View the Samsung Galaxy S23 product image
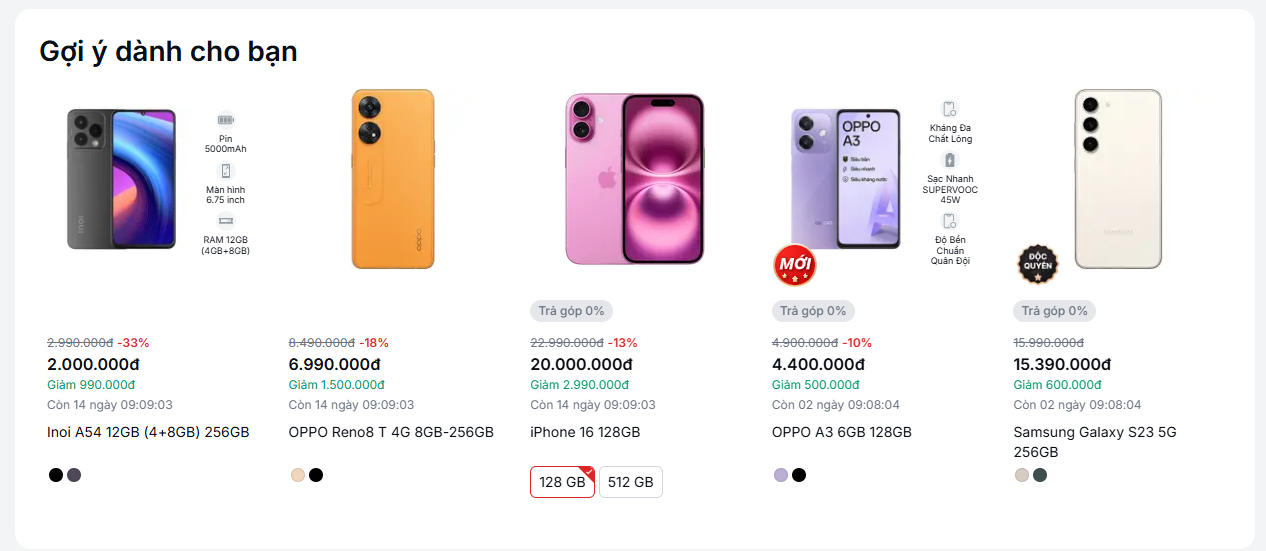Viewport: 1266px width, 551px height. (1118, 179)
